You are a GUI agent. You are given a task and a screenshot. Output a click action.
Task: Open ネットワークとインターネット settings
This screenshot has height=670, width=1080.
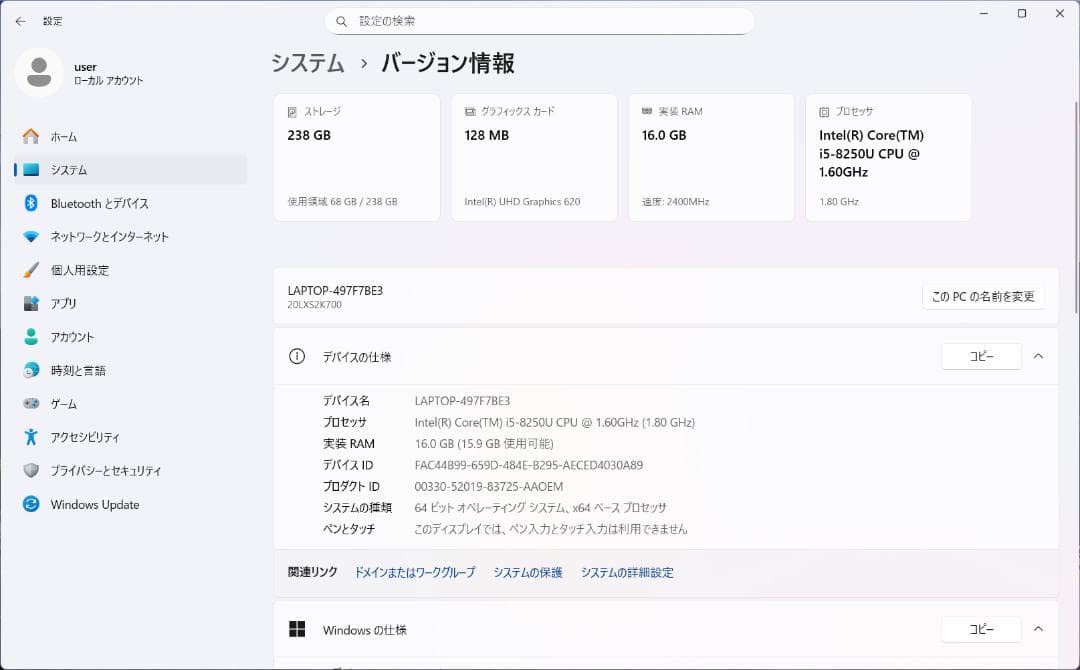111,237
